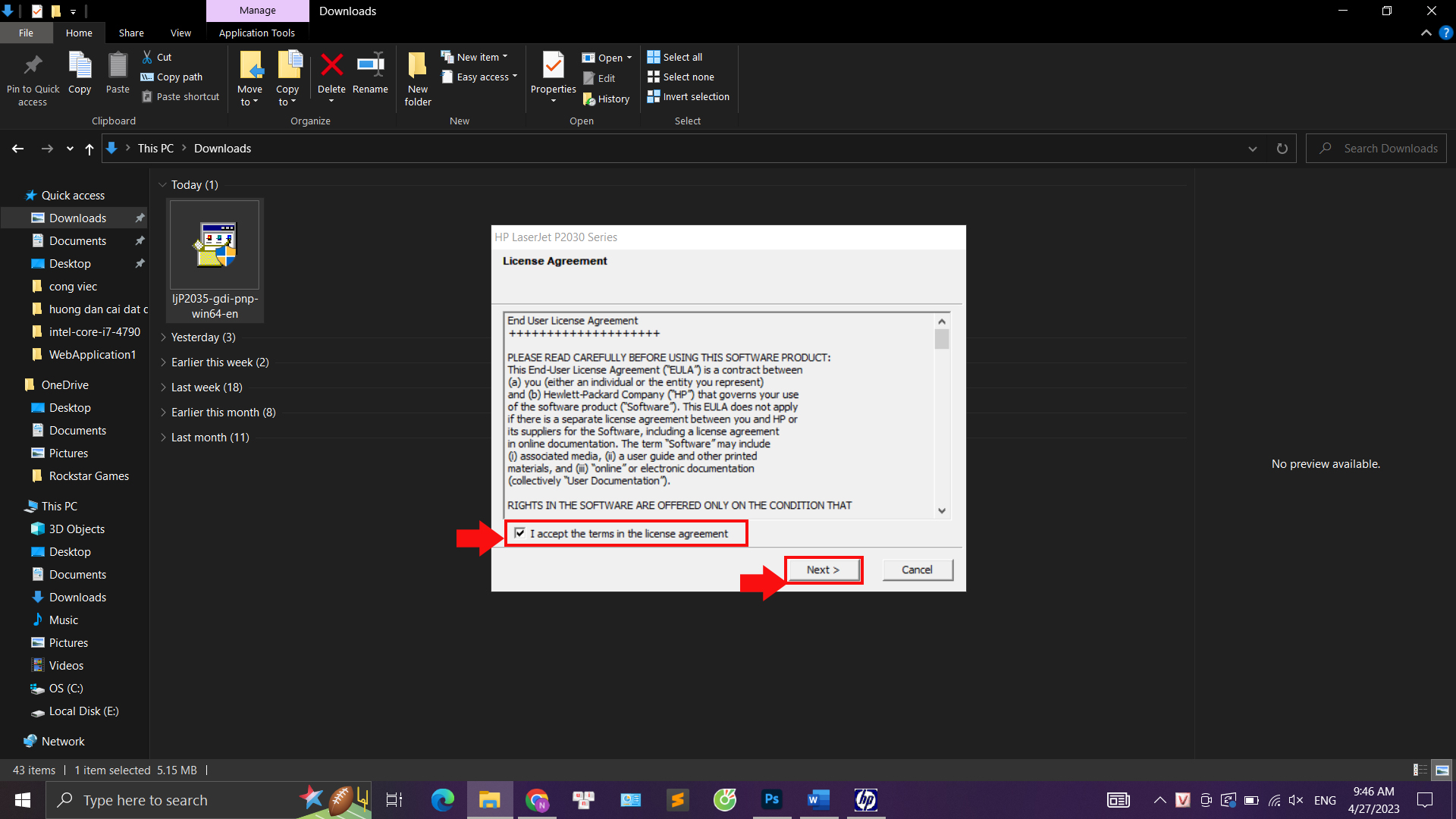Expand Yesterday (3) group

[163, 337]
